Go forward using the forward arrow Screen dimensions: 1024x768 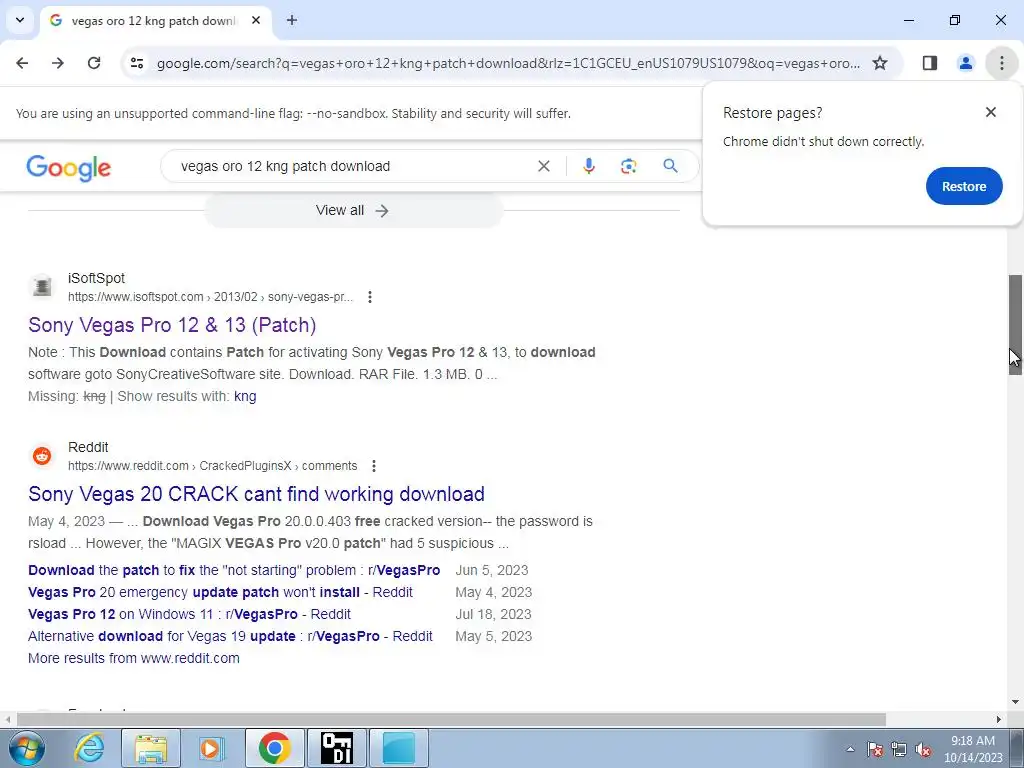point(58,63)
